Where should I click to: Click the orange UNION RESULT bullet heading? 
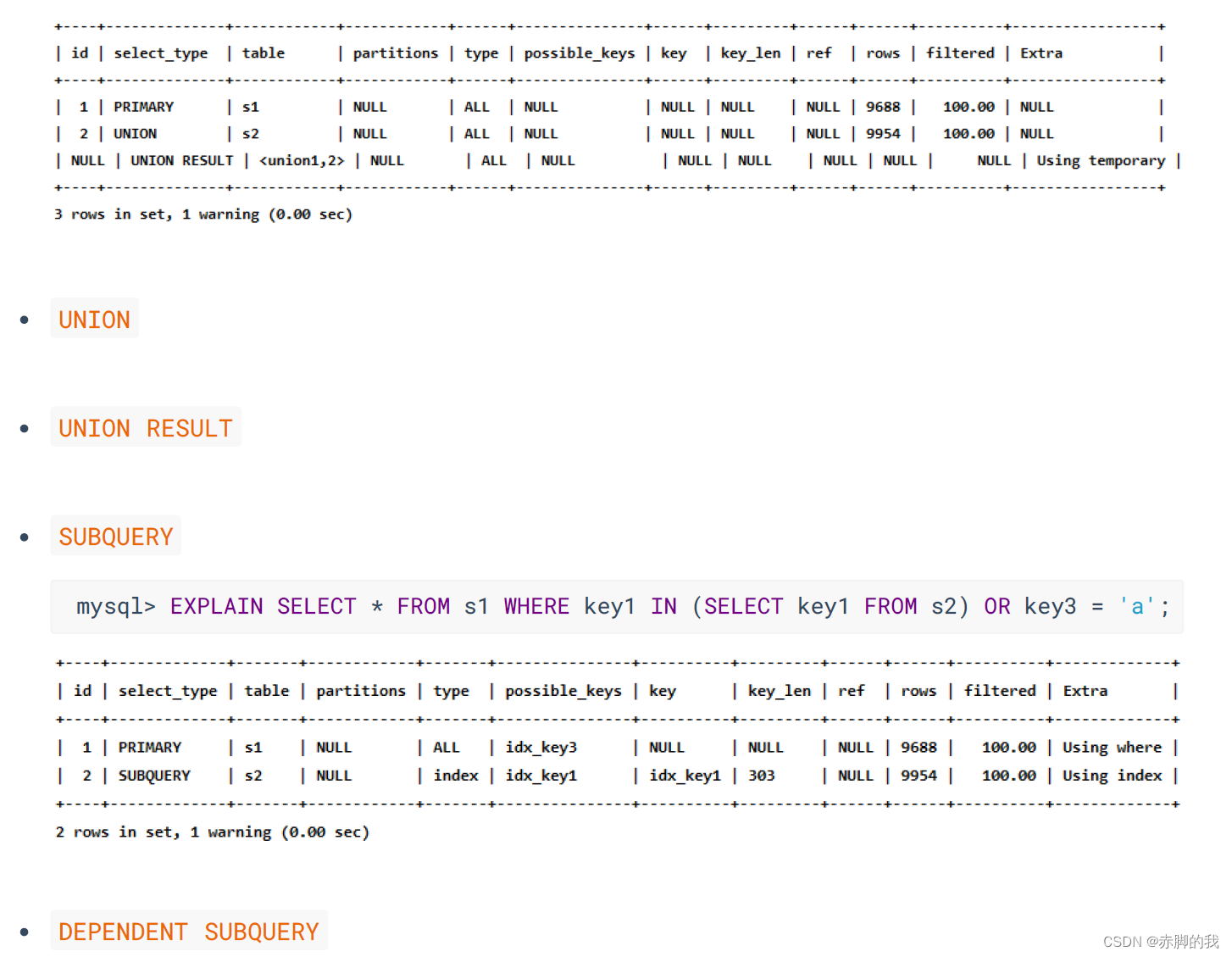(x=146, y=428)
